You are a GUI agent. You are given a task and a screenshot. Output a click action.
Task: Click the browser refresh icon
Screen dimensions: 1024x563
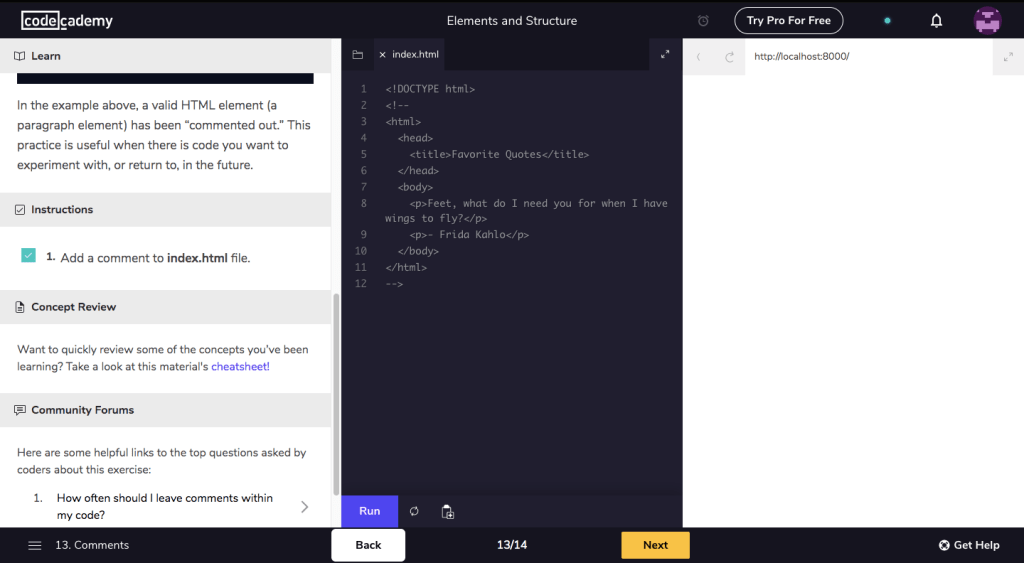(x=730, y=57)
